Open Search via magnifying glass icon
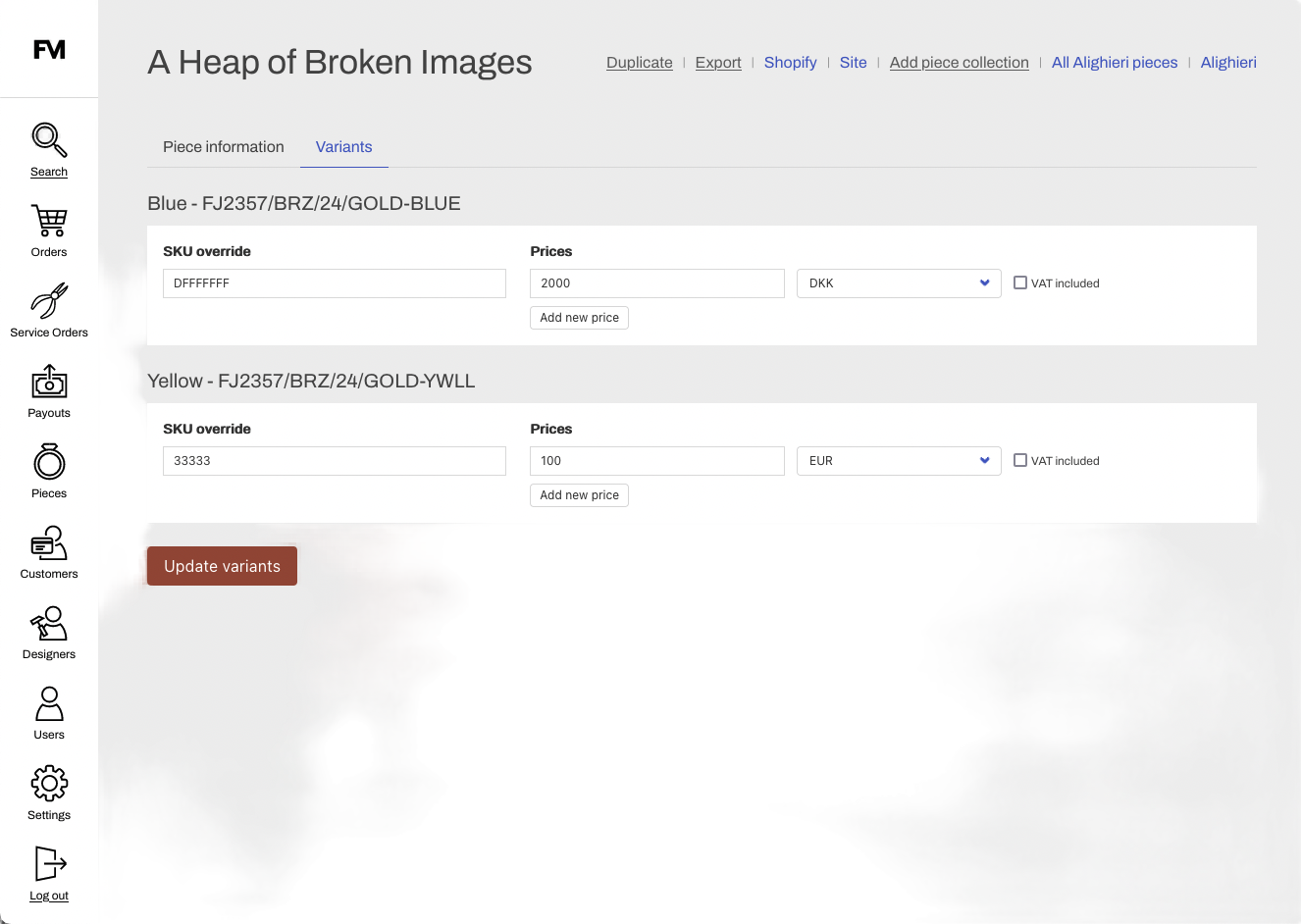Screen dimensions: 1301x924 [x=49, y=140]
